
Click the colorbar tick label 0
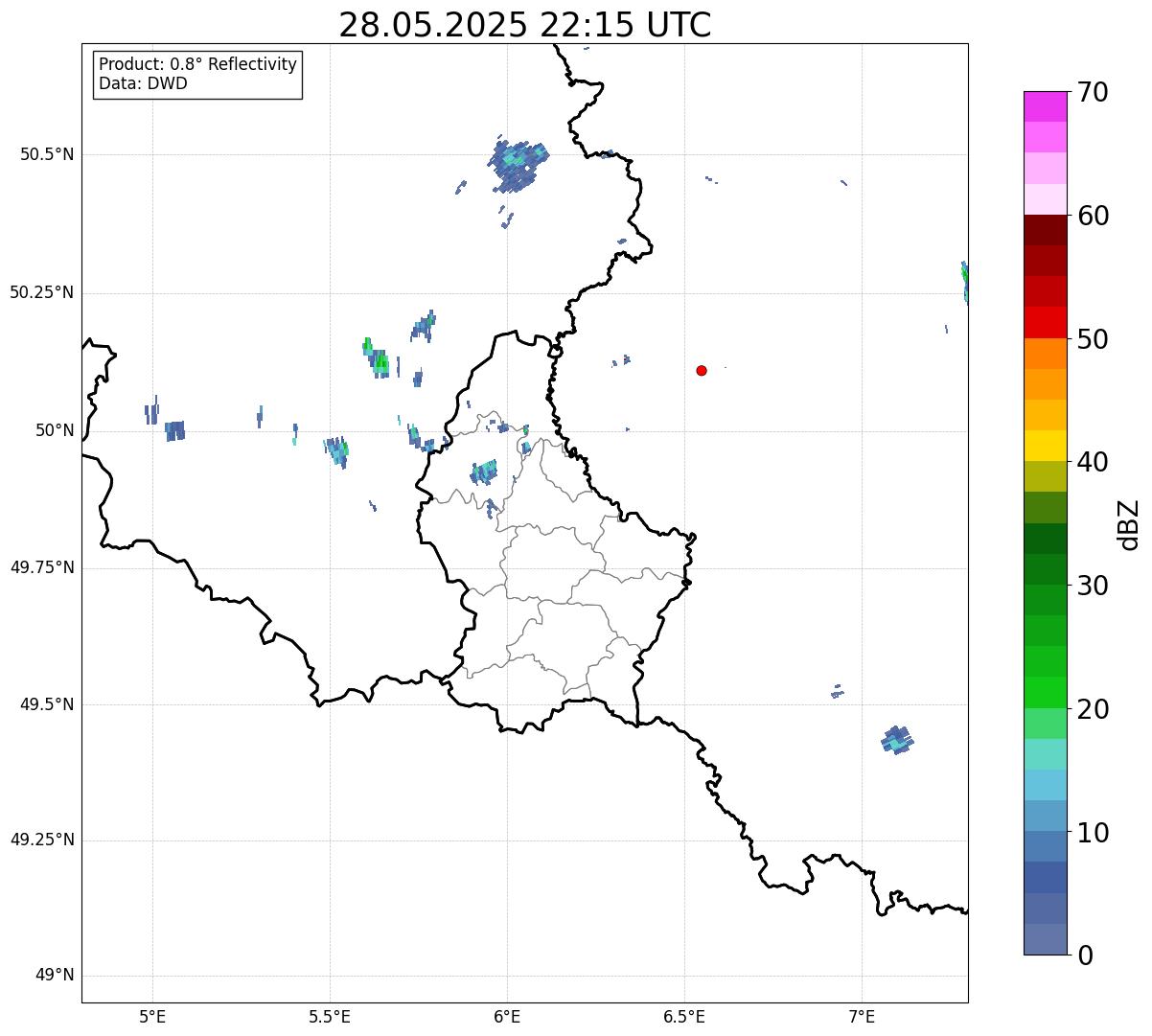pos(1085,955)
